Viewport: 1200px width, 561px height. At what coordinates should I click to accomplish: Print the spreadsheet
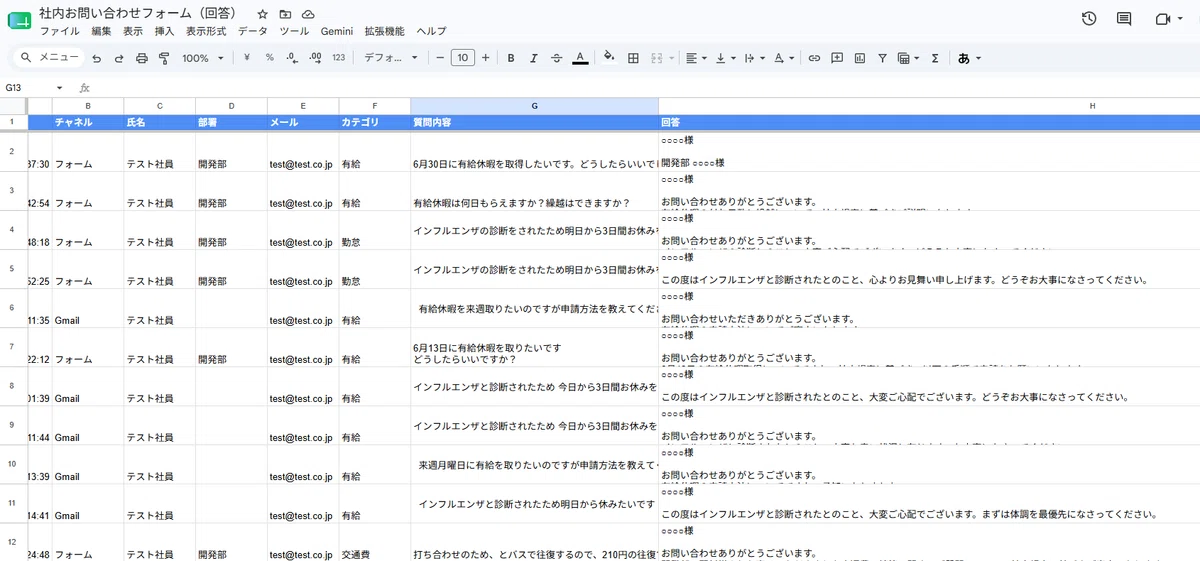coord(141,58)
